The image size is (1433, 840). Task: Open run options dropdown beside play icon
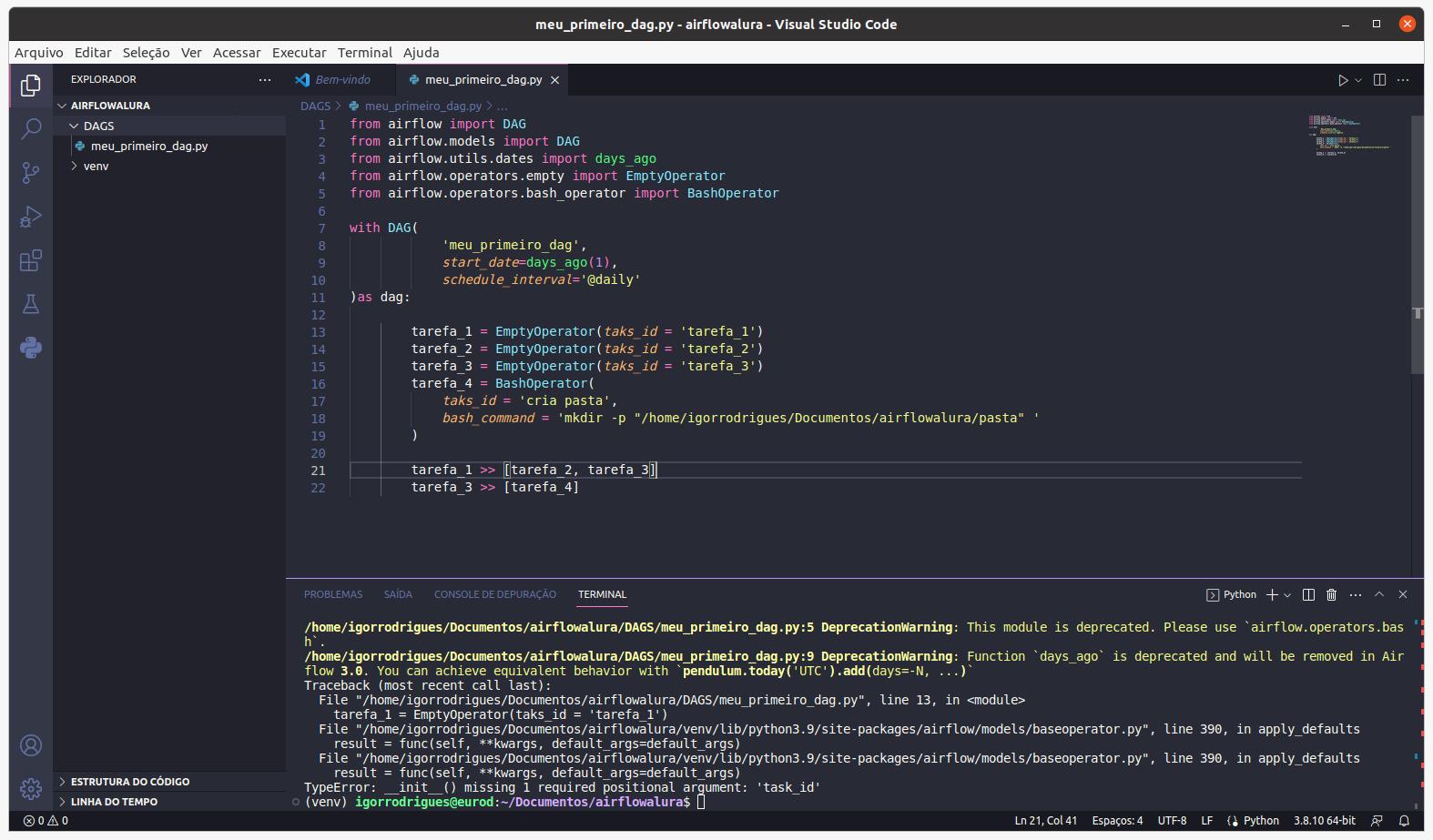(1358, 80)
